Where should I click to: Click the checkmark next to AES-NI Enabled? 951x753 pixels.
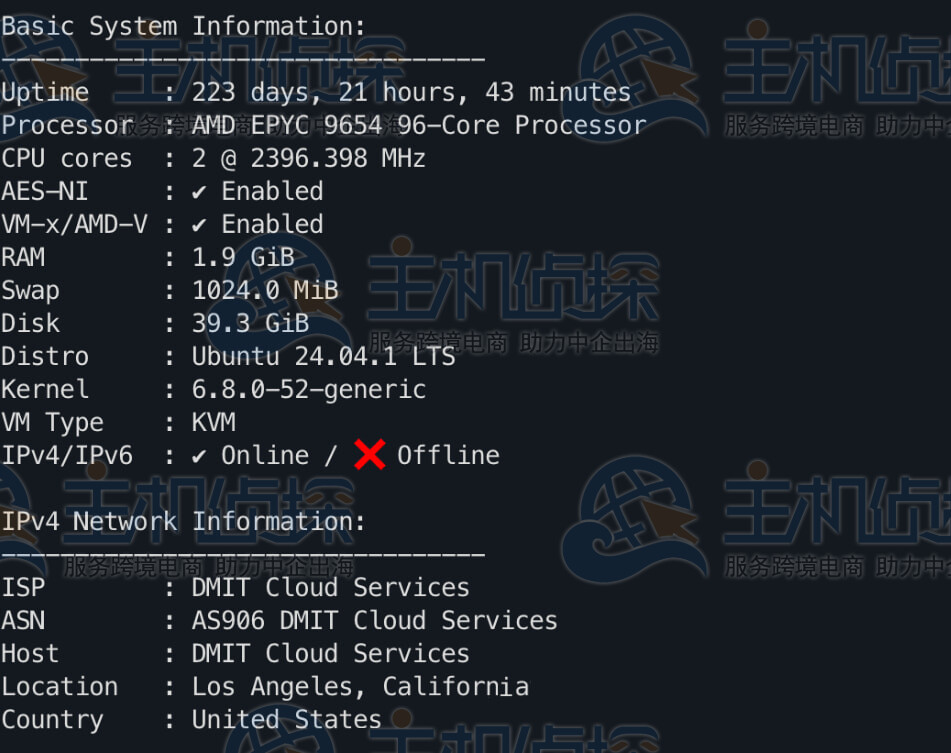pos(200,191)
